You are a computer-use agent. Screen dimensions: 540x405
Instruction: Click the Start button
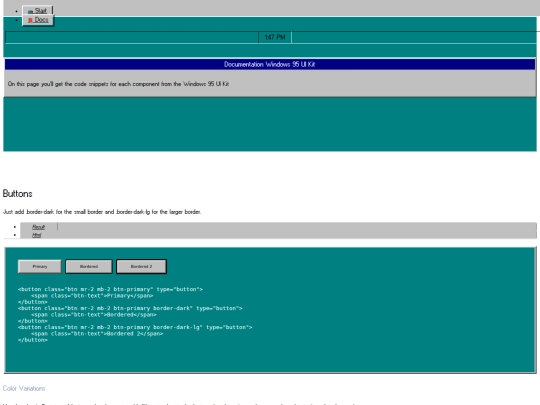(37, 11)
